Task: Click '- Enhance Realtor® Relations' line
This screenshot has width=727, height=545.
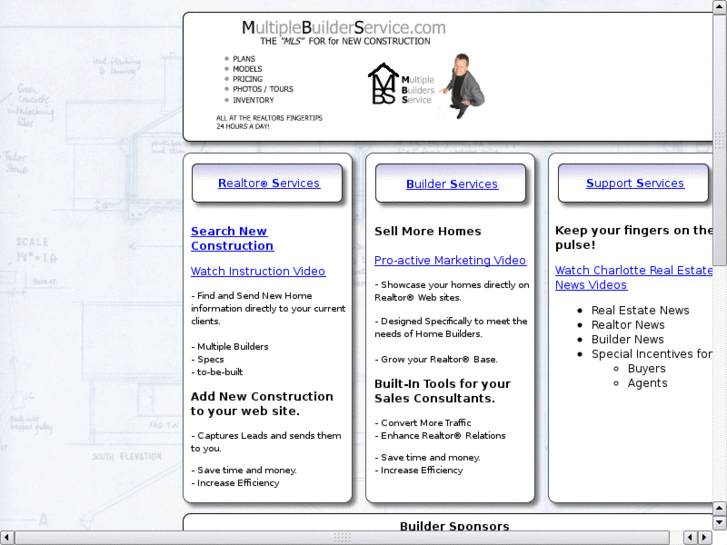Action: click(440, 436)
